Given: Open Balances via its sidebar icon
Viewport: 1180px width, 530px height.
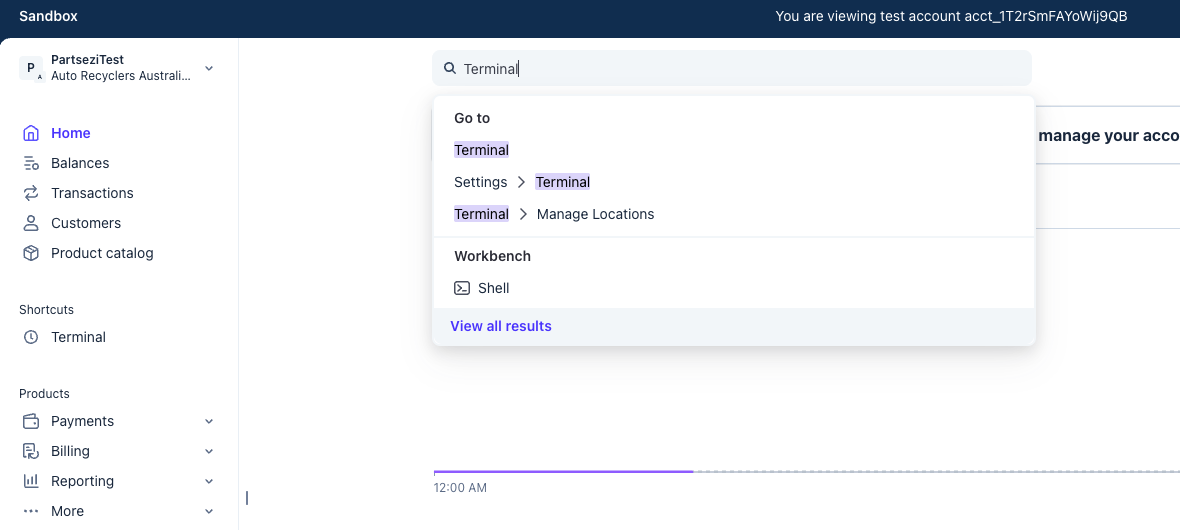Looking at the screenshot, I should tap(31, 163).
